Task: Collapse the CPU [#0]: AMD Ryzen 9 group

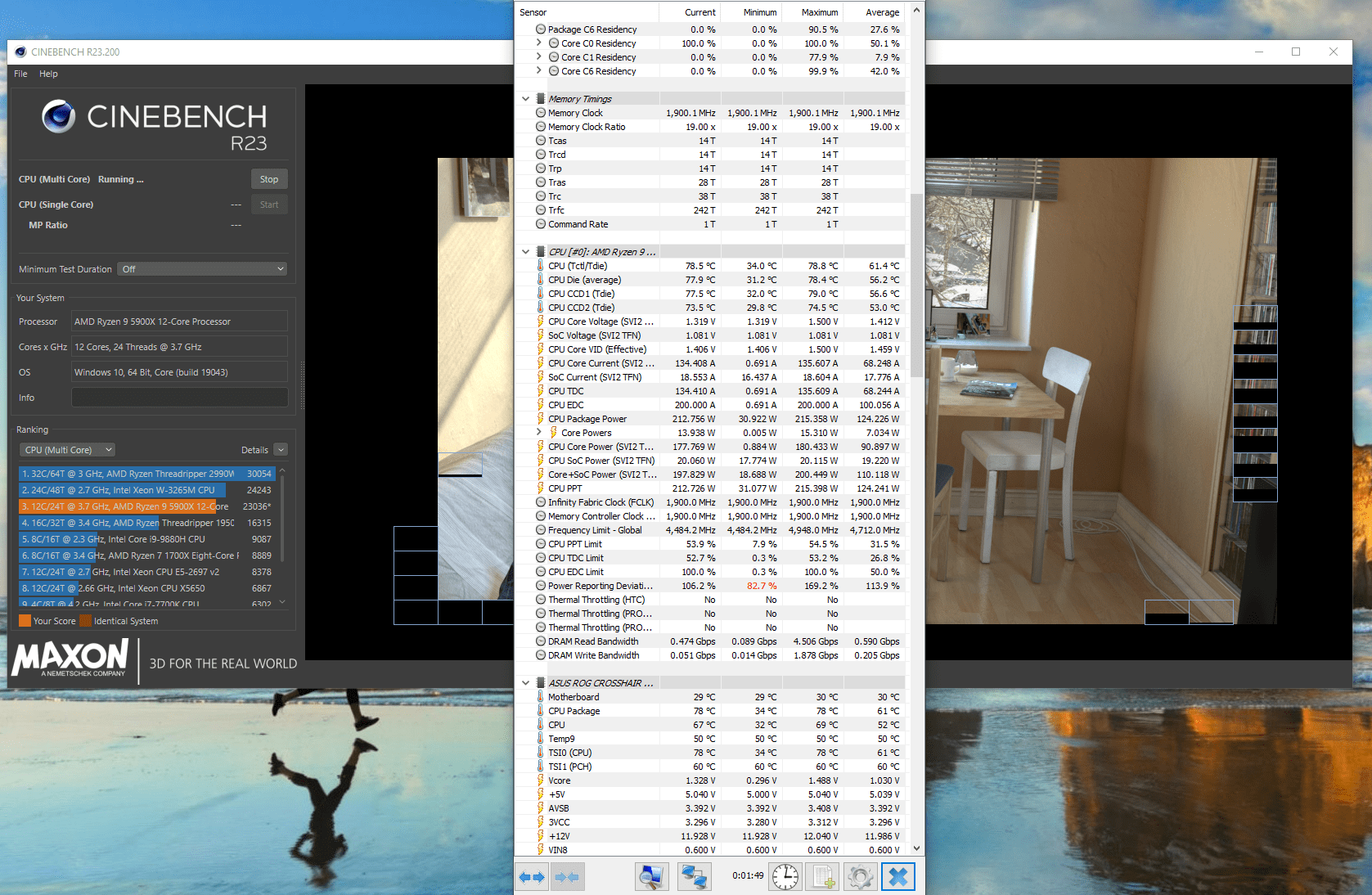Action: coord(525,252)
